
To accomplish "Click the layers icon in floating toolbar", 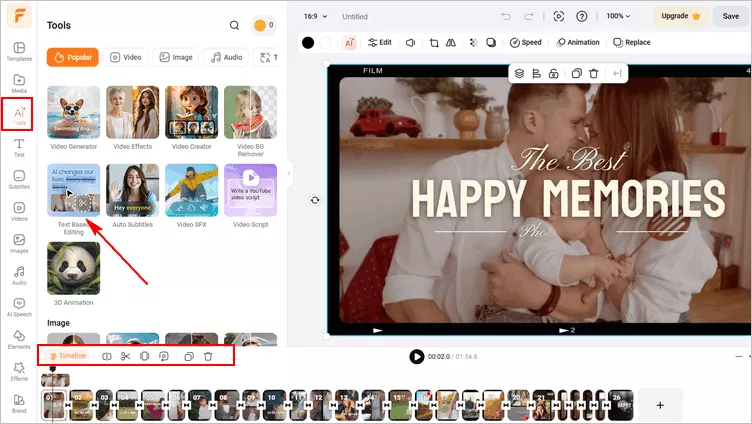I will pyautogui.click(x=519, y=73).
